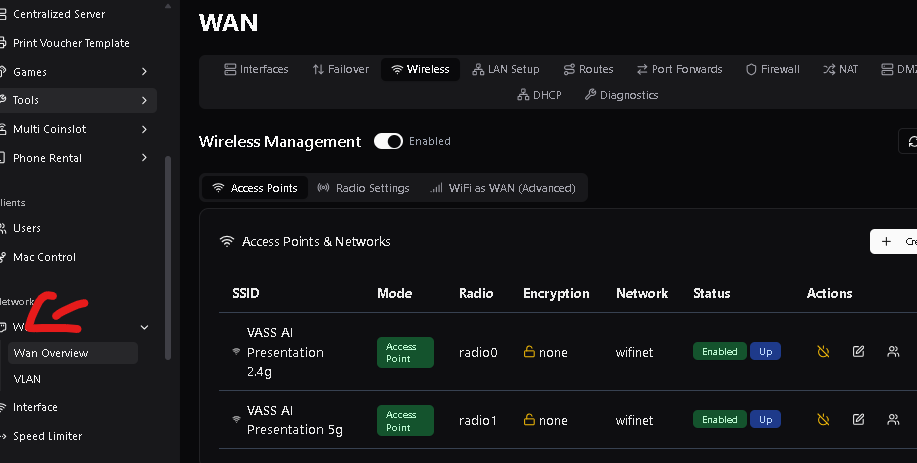Open Users in the sidebar
Viewport: 917px width, 463px height.
(x=26, y=228)
